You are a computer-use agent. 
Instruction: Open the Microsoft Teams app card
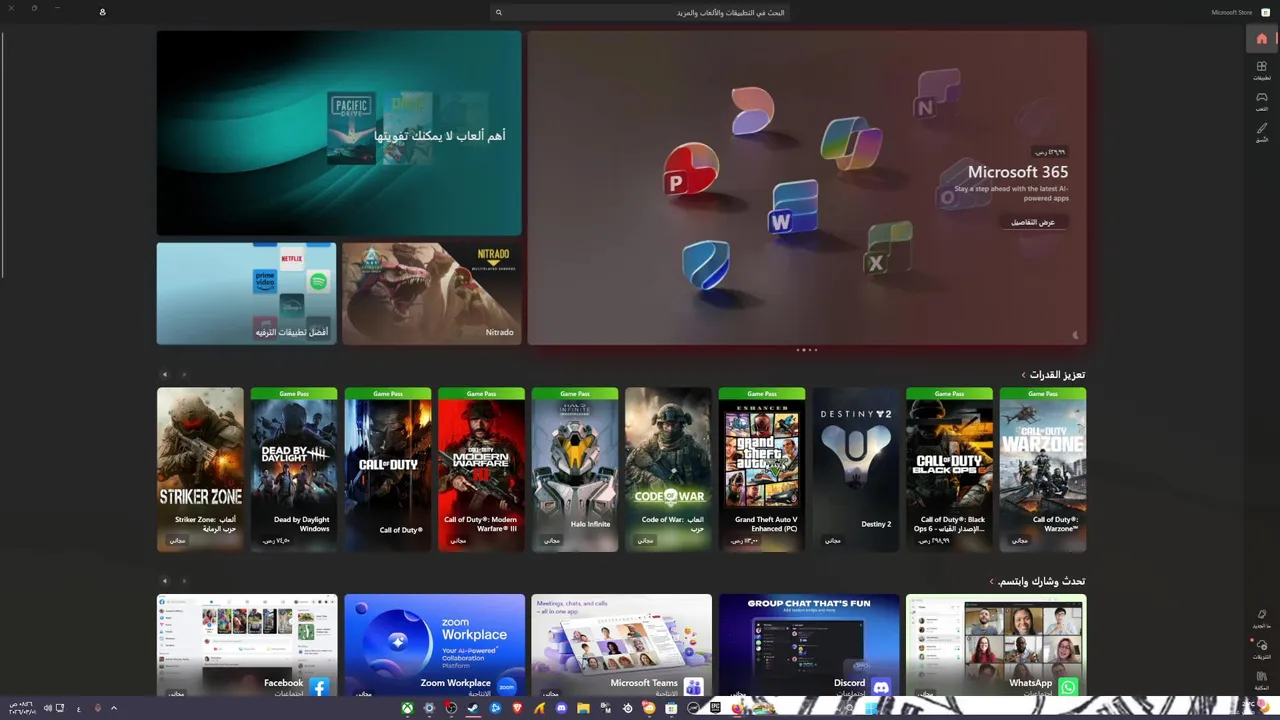[x=621, y=645]
